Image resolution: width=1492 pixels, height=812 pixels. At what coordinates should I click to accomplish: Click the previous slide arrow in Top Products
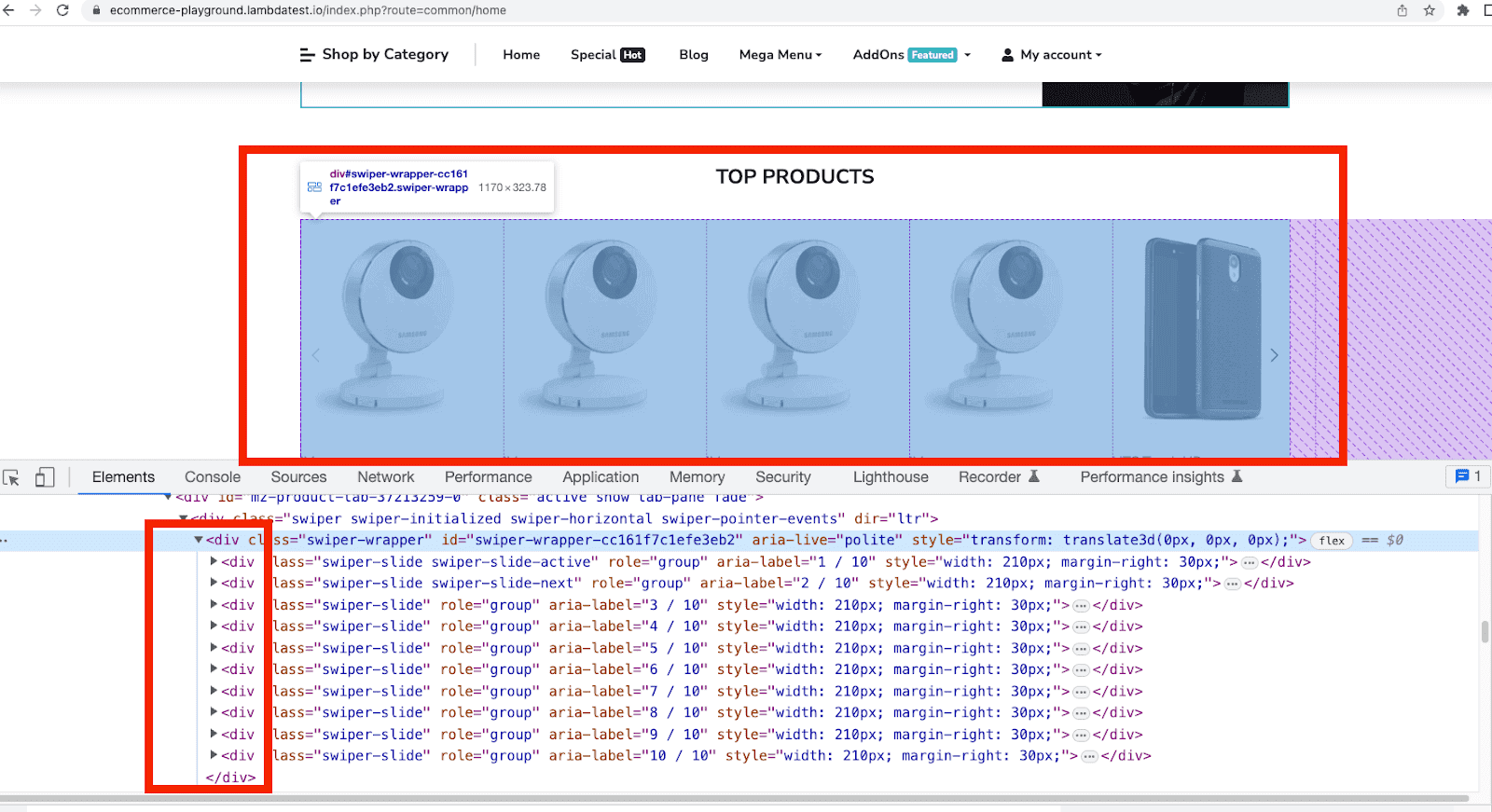click(x=316, y=355)
